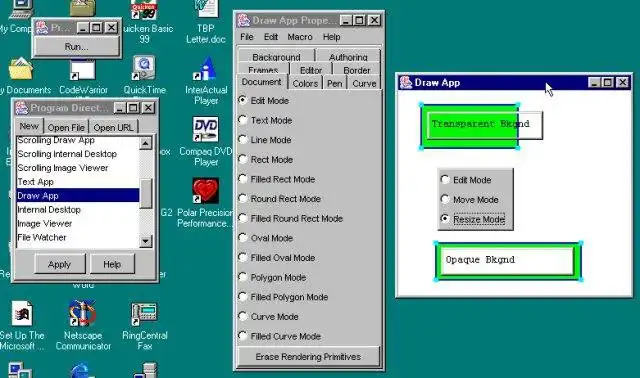Open the Polar Precision Performance heart icon
640x378 pixels.
point(205,190)
